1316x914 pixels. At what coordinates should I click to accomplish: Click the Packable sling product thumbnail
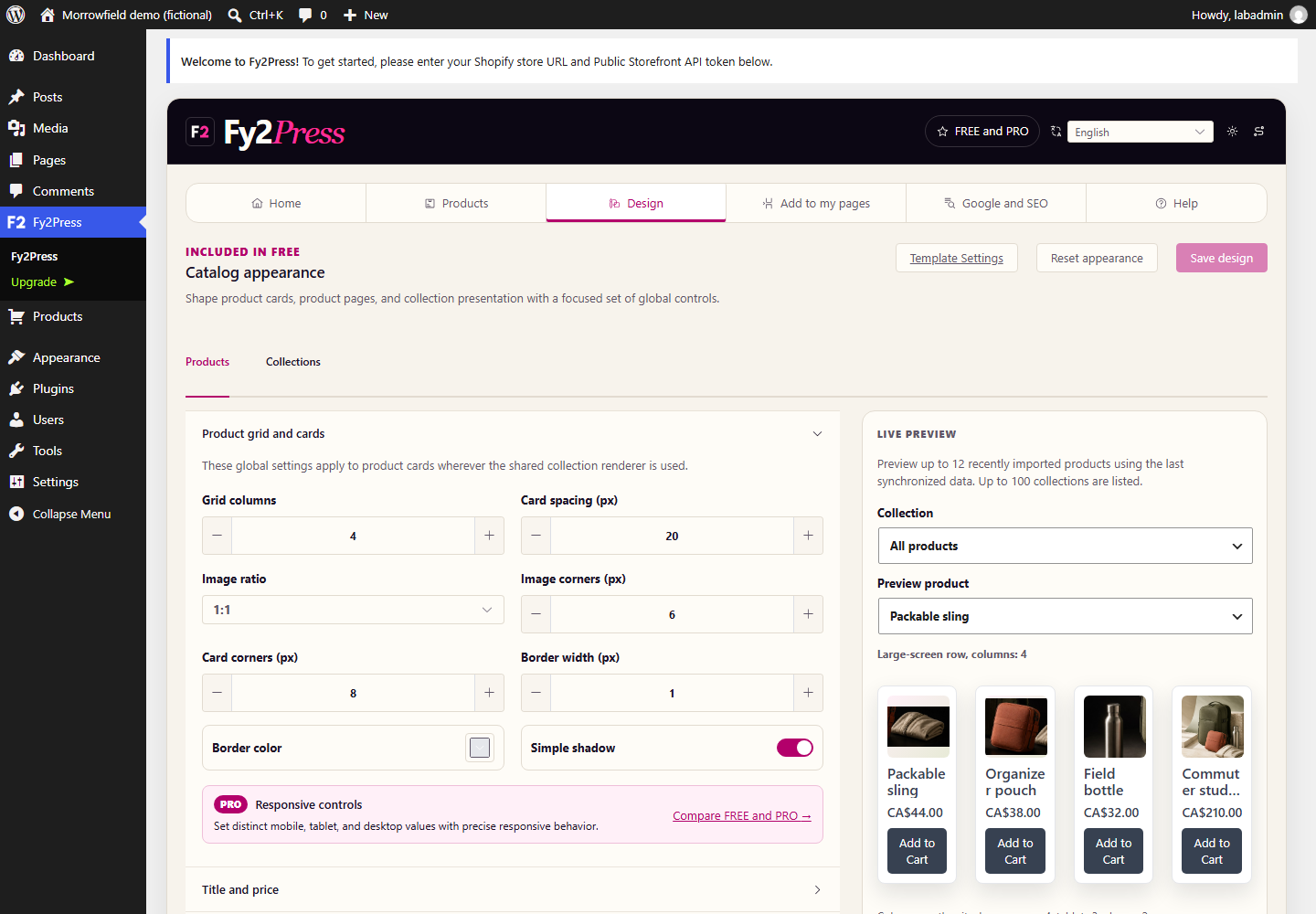(918, 727)
